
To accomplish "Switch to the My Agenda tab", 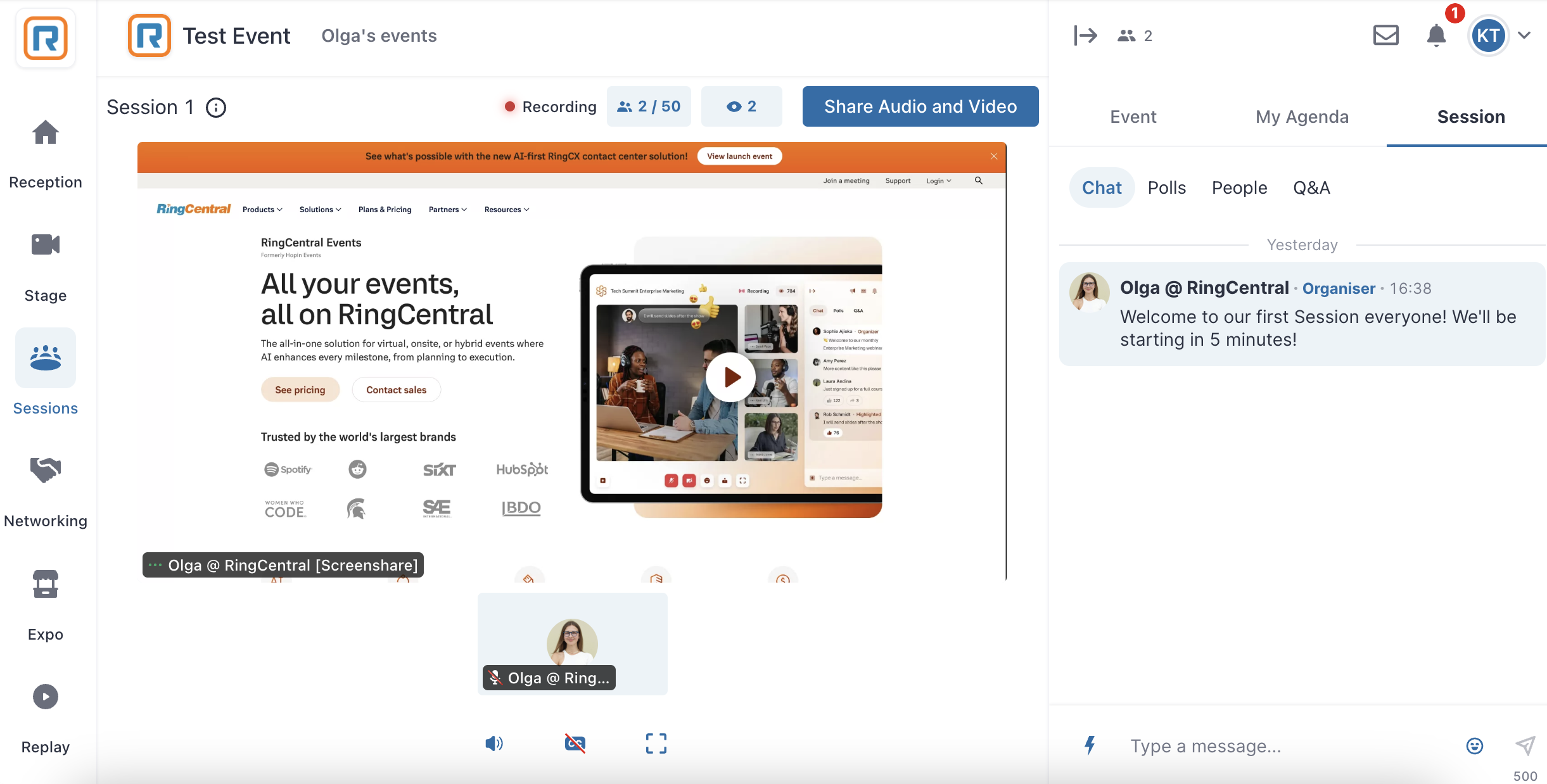I will click(x=1302, y=117).
